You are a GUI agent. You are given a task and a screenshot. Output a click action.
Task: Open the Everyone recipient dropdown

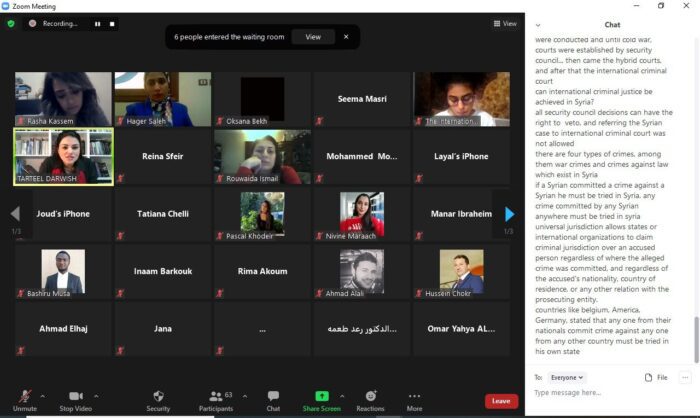point(566,377)
